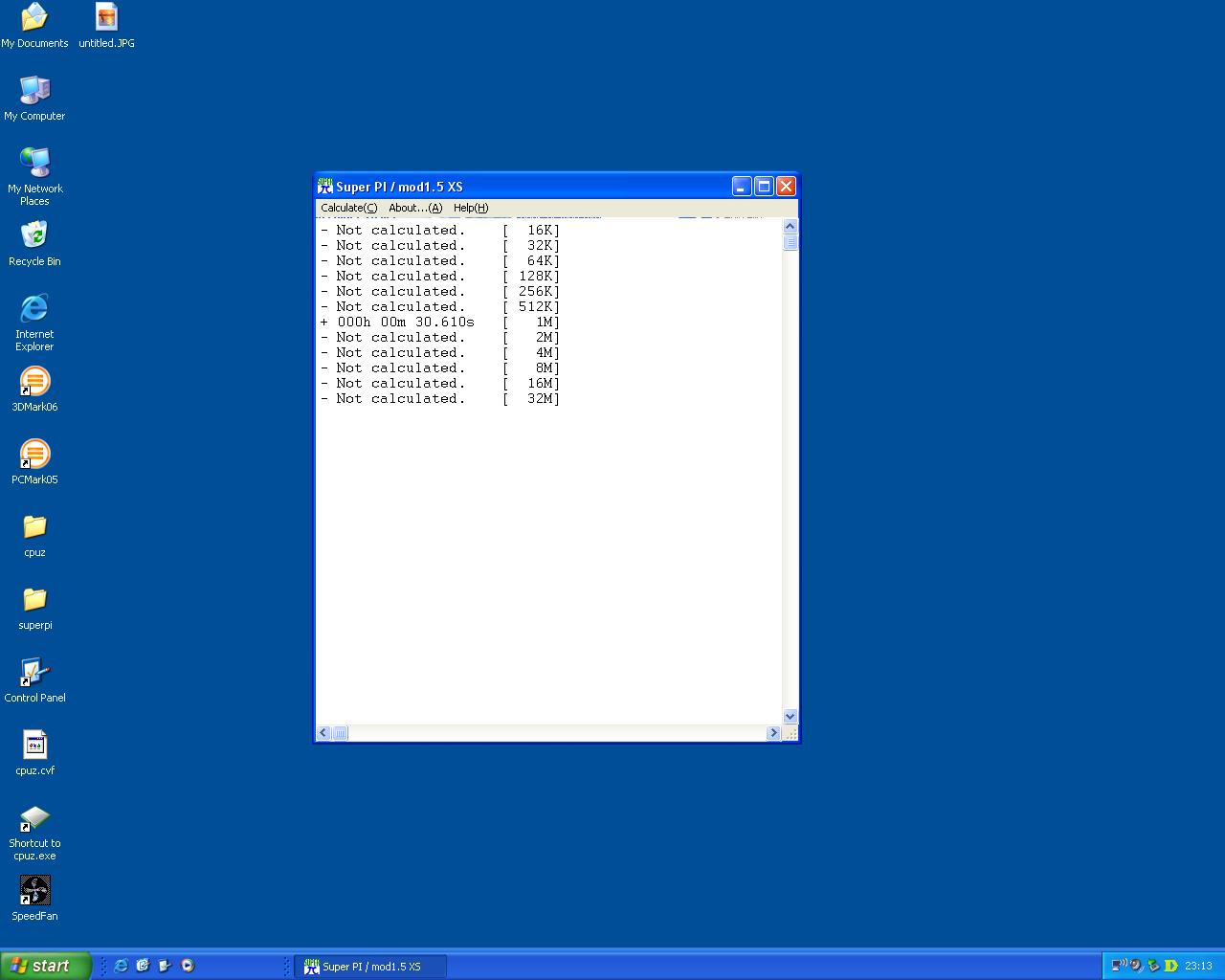
Task: Maximize the Super PI window
Action: point(764,187)
